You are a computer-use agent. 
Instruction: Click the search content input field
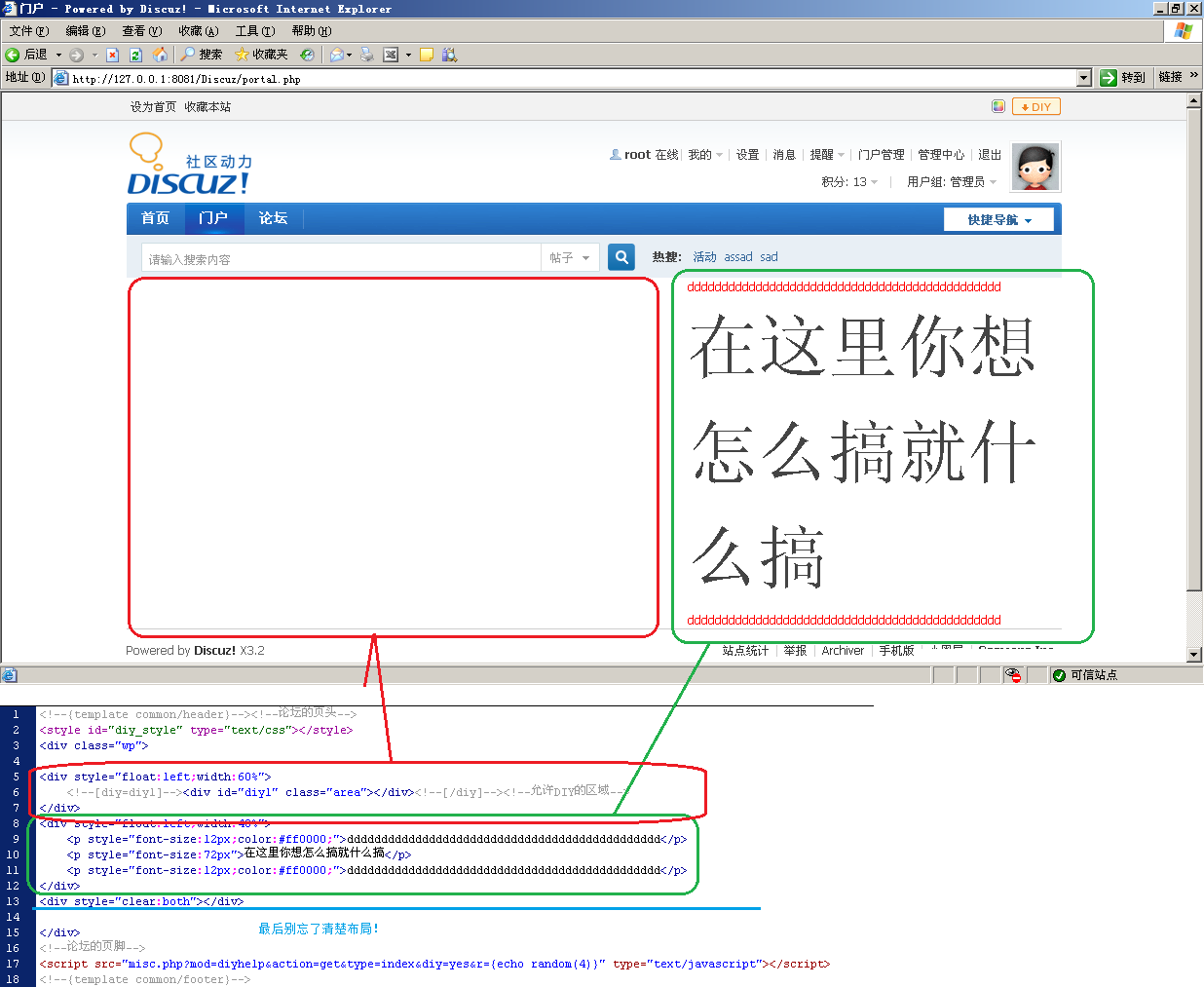tap(341, 258)
